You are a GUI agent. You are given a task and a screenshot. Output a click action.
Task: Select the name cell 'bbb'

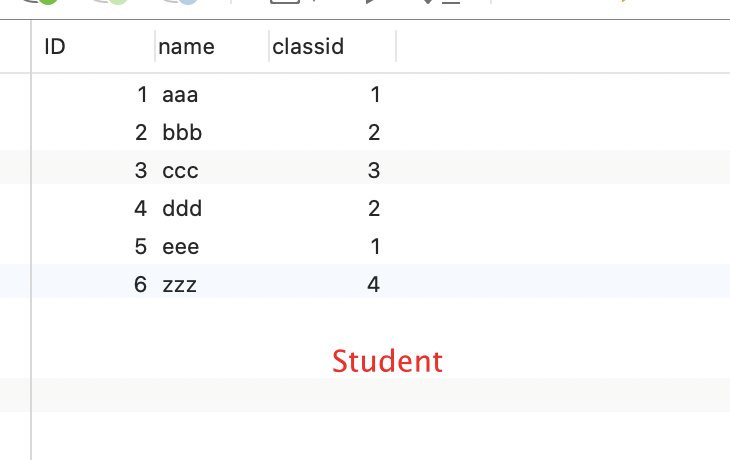182,132
